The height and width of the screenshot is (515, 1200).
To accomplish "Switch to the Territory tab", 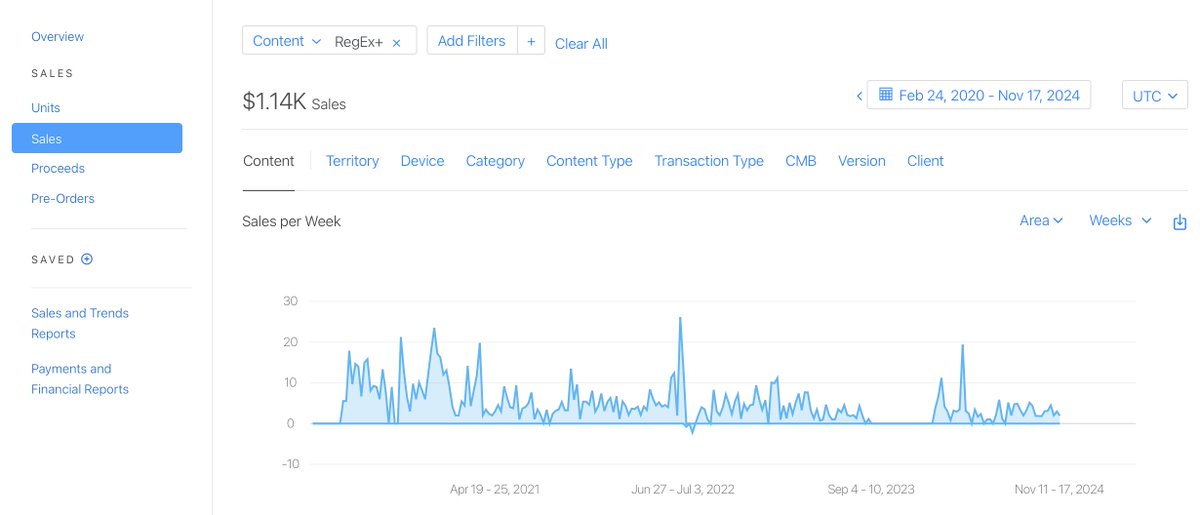I will pyautogui.click(x=352, y=161).
